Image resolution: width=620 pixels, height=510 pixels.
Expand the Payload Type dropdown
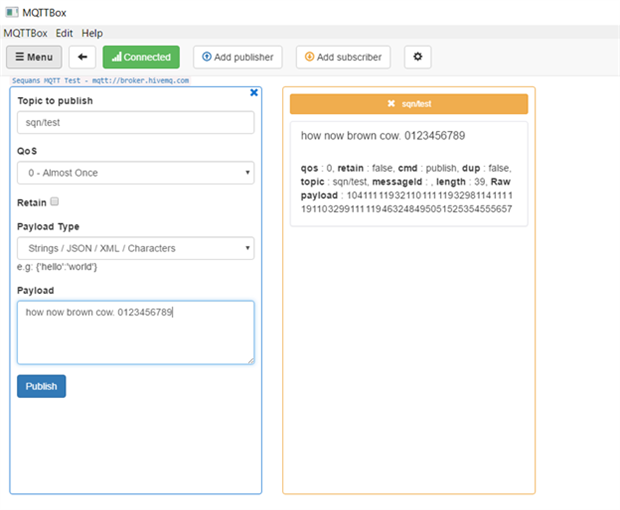click(135, 248)
